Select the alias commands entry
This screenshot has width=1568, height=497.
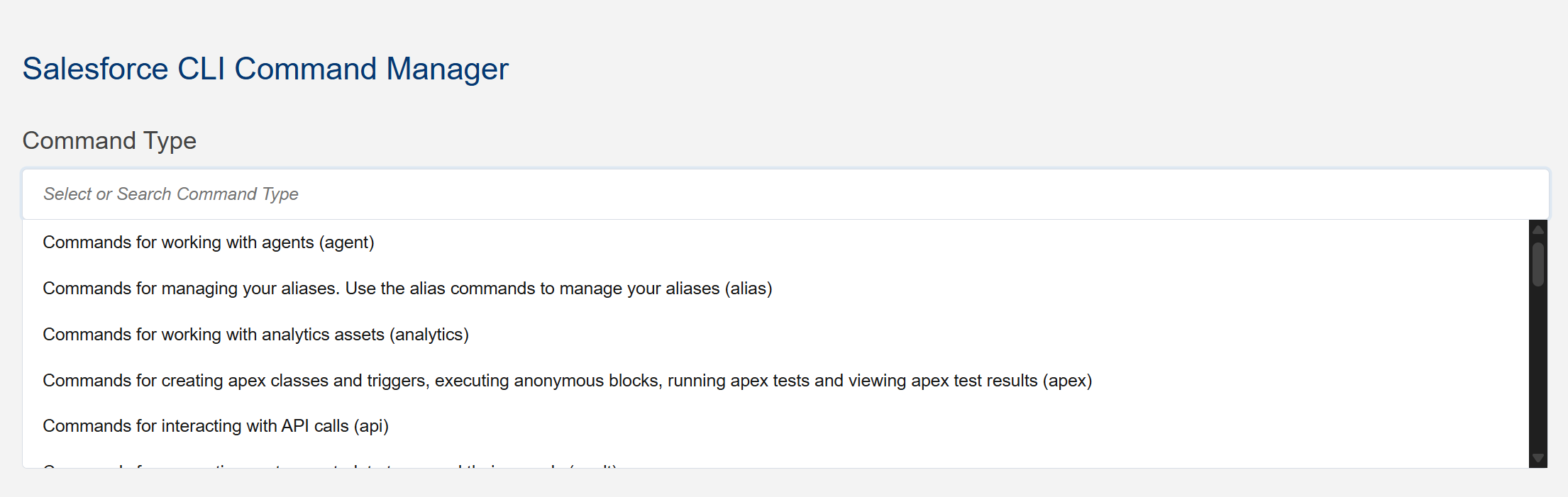(775, 289)
